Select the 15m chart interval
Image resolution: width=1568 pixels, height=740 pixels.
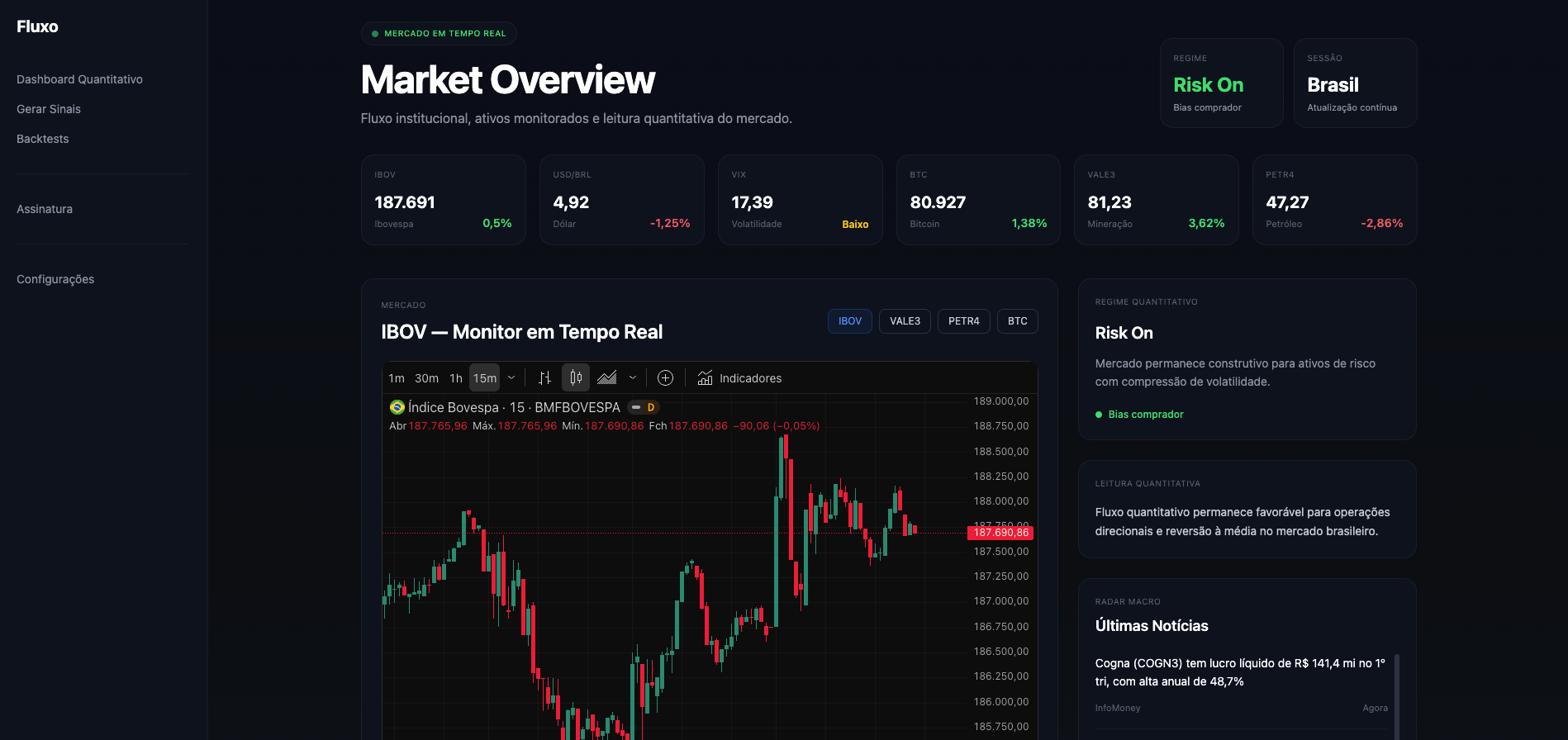(x=485, y=378)
